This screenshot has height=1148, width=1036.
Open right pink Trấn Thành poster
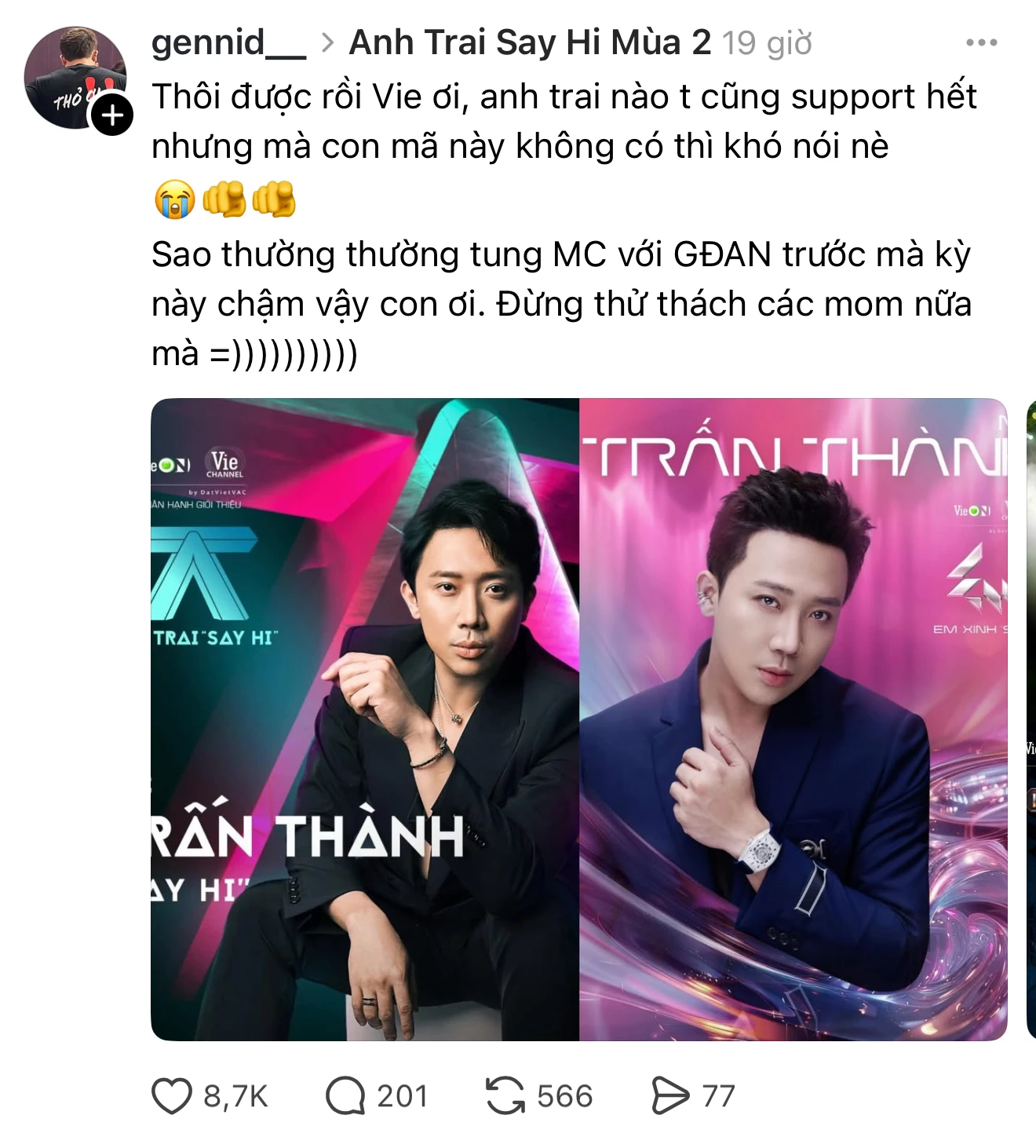793,719
